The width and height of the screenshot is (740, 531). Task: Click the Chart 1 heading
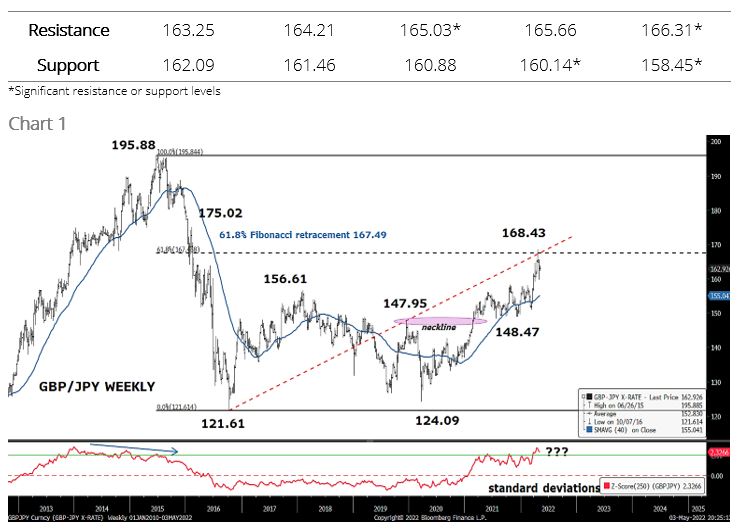coord(37,123)
